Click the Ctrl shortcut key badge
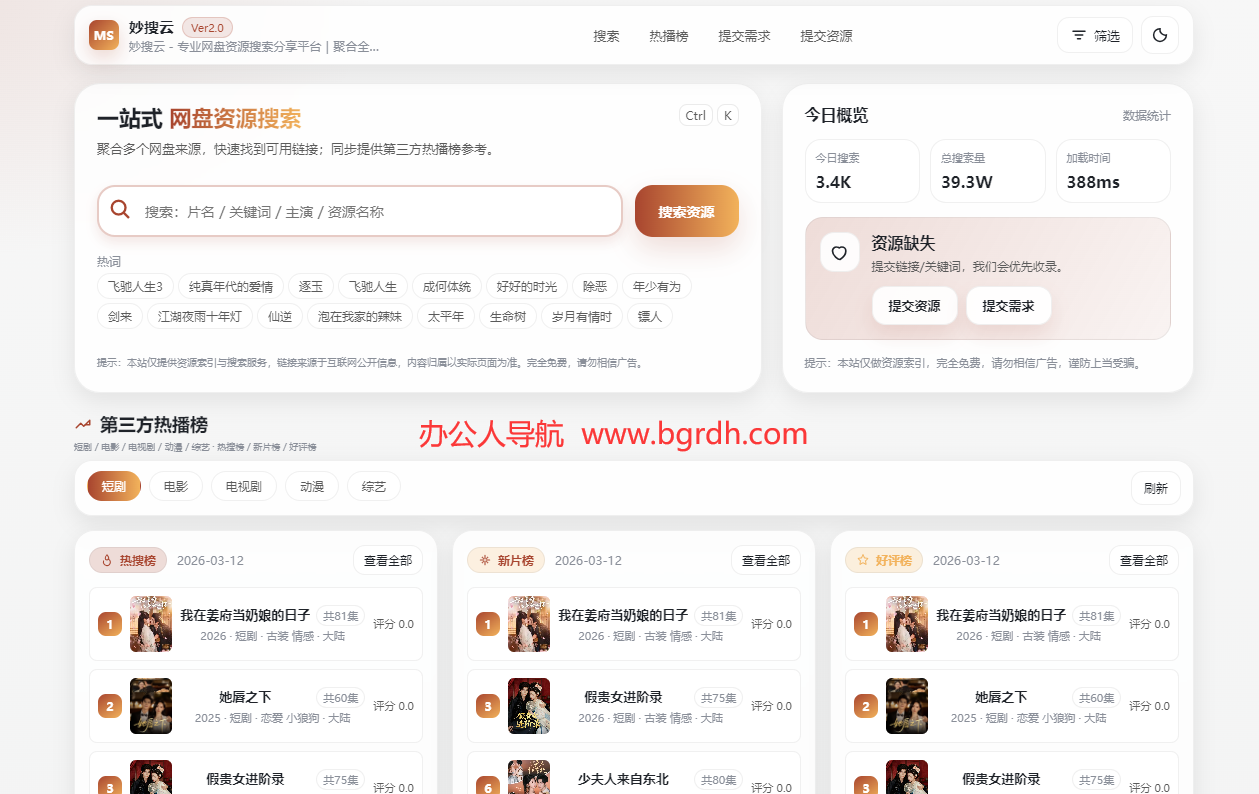 [695, 115]
